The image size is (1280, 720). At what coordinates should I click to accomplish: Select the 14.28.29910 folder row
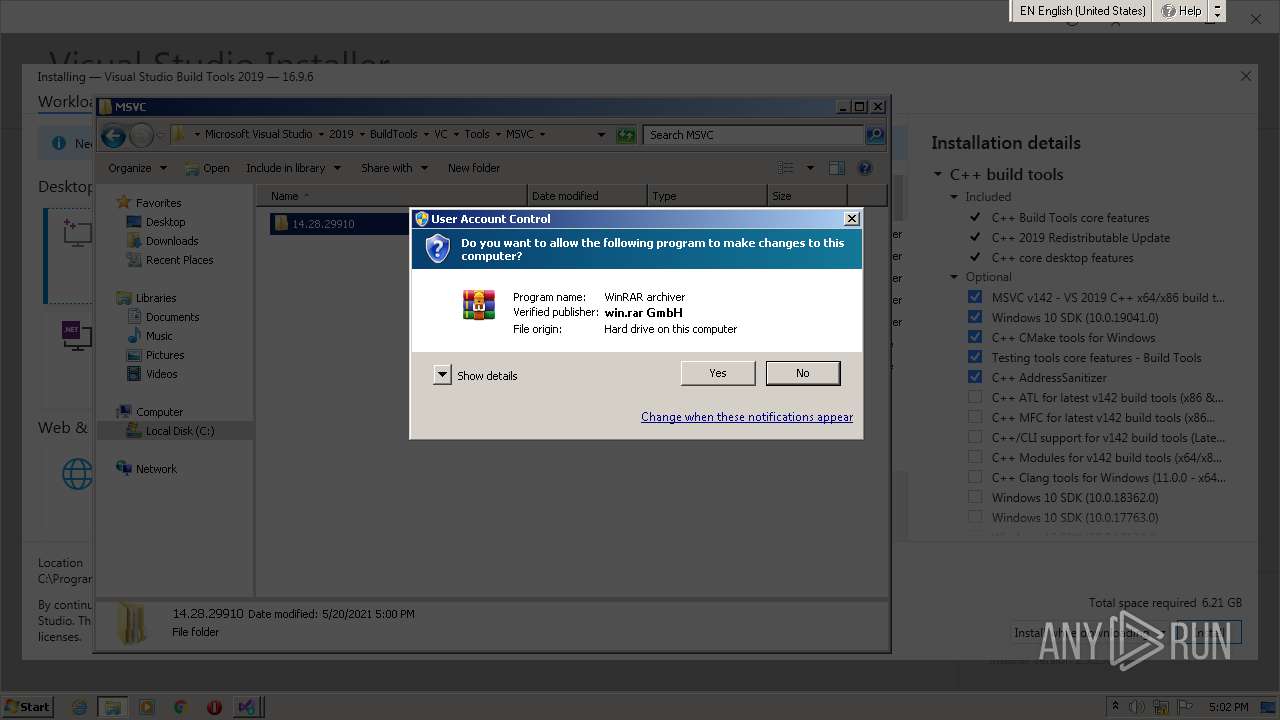(340, 224)
